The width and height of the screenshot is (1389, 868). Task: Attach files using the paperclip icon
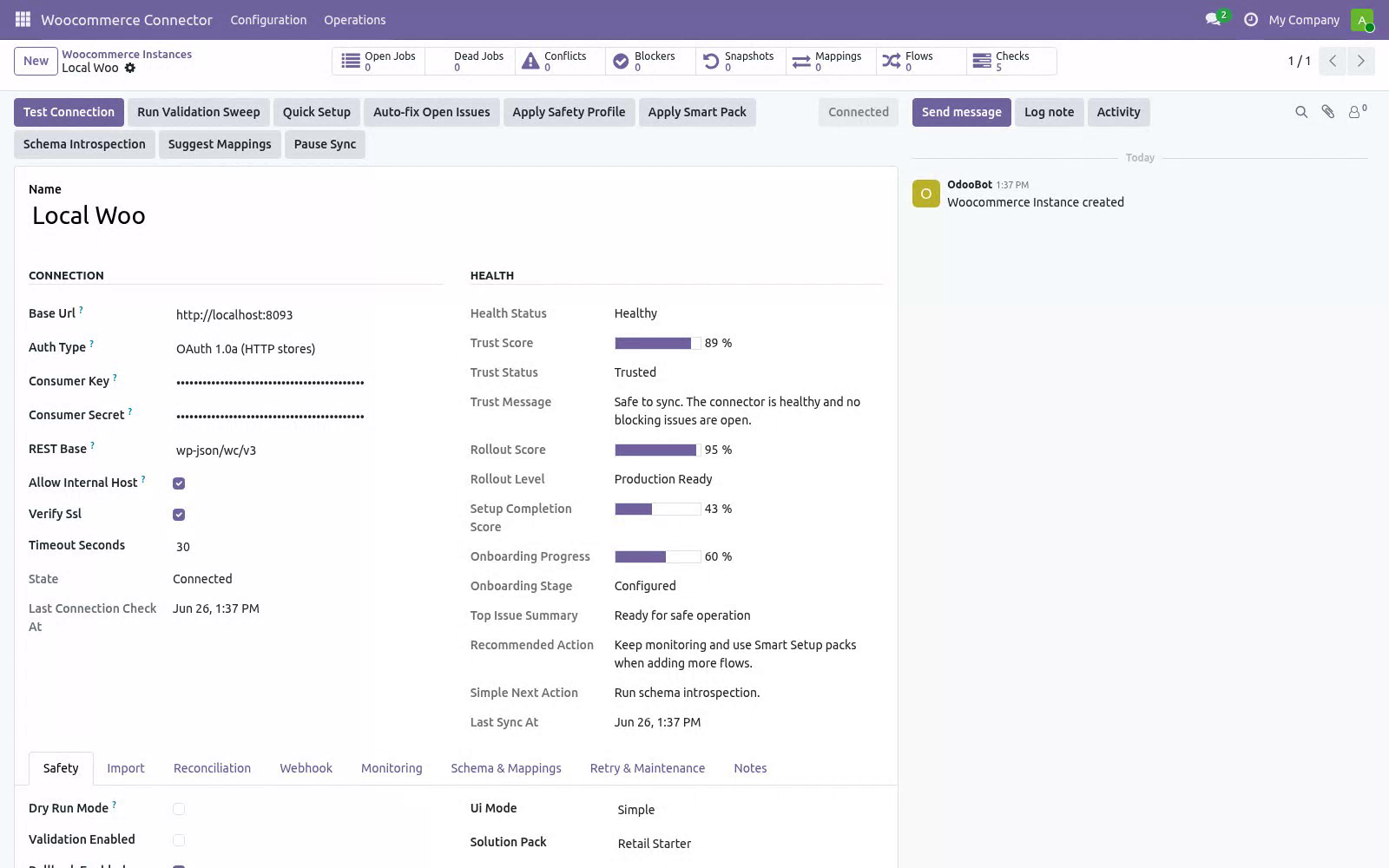point(1327,112)
